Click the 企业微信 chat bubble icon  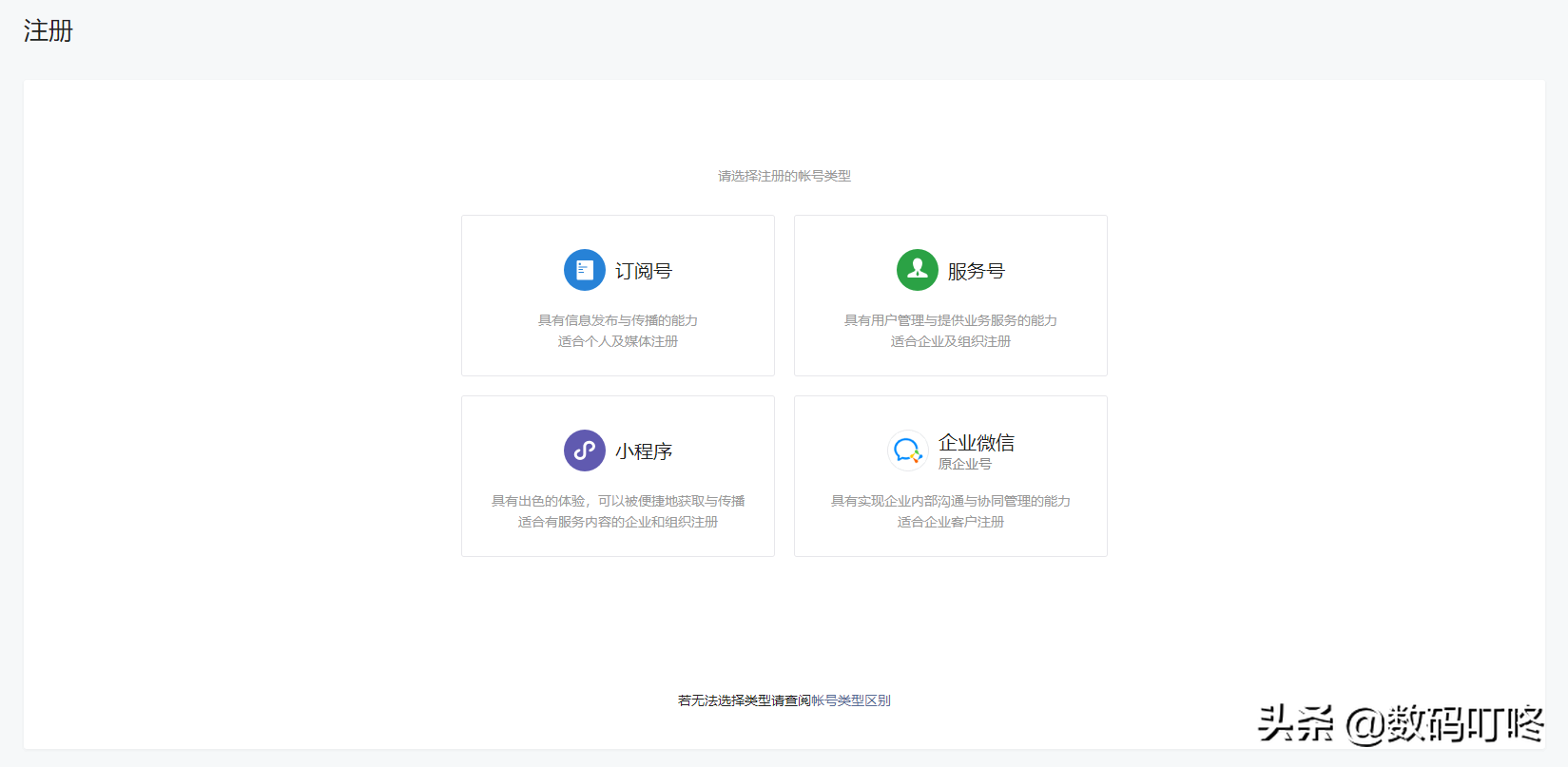click(908, 451)
